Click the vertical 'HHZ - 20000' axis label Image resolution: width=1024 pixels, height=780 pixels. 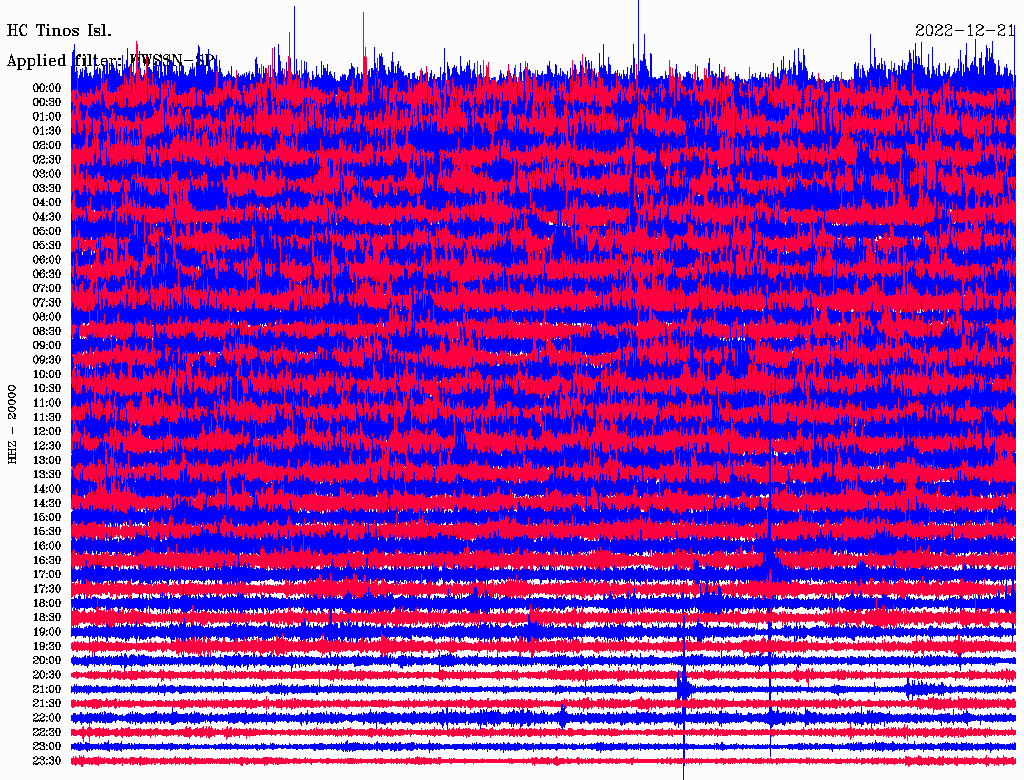click(12, 424)
